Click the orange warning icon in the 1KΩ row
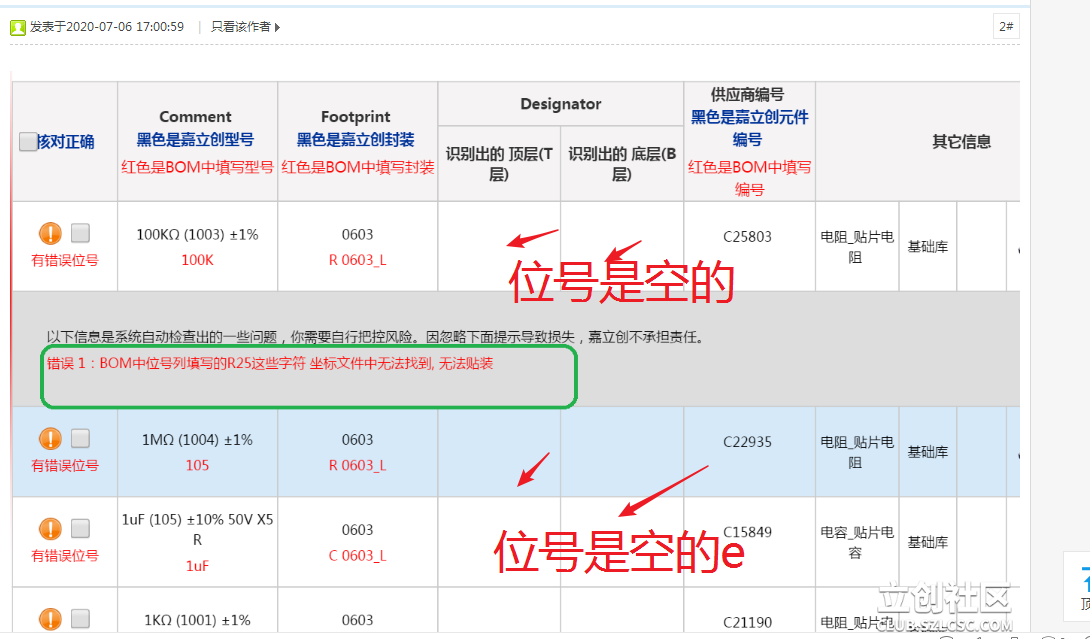Screen dimensions: 1090x639 pos(50,619)
